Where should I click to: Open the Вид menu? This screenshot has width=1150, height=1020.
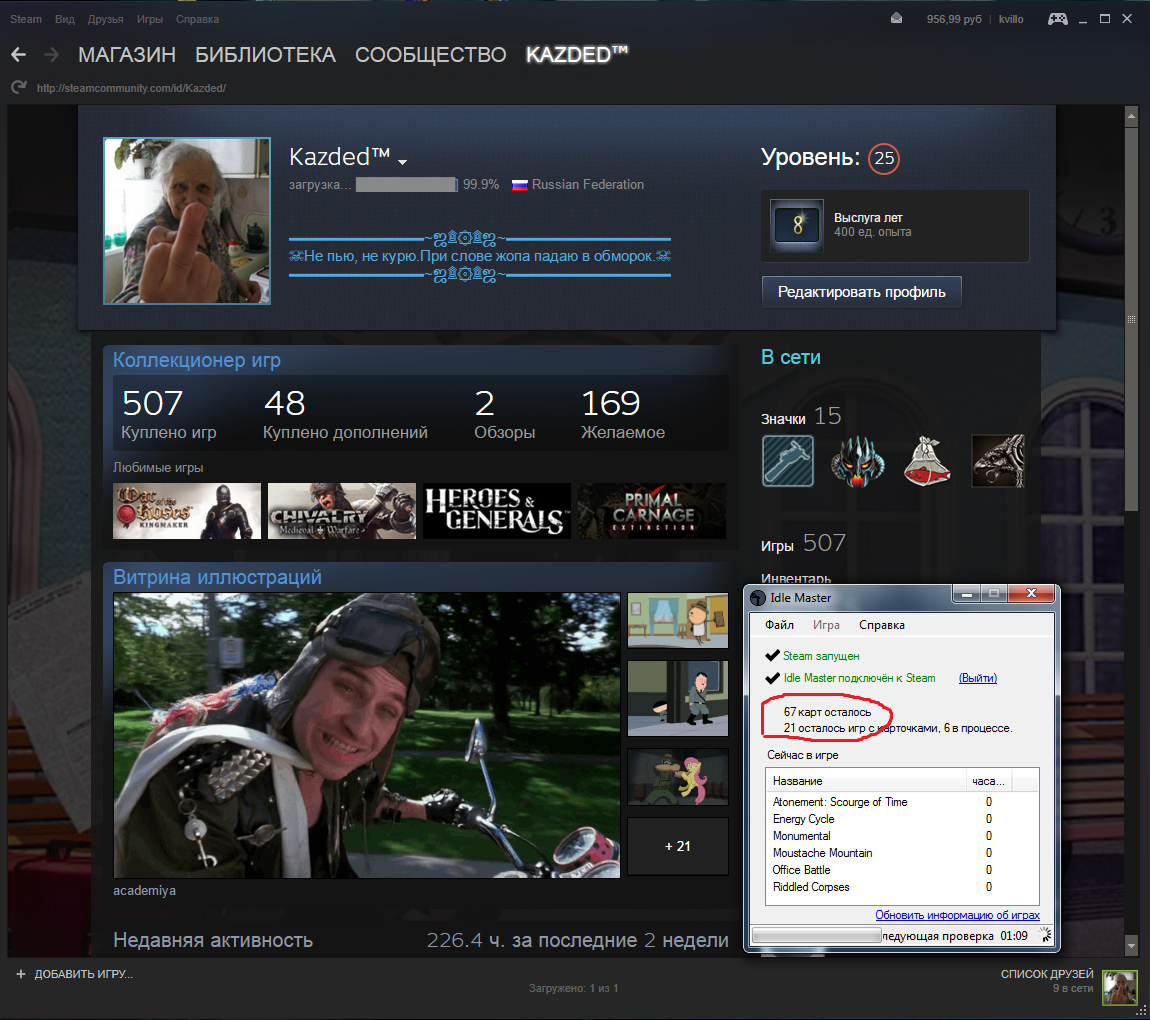[65, 19]
